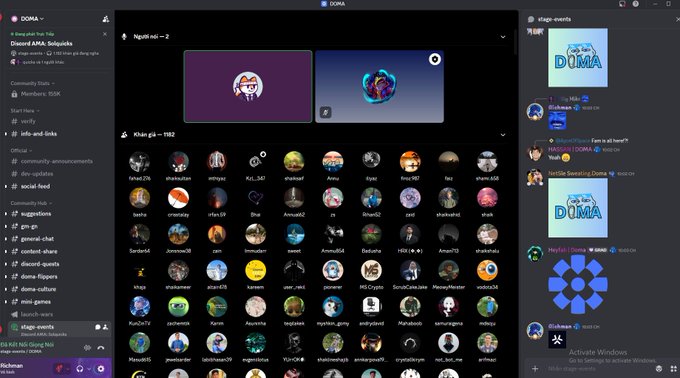This screenshot has width=680, height=378.
Task: Expand threads arrow beside social-feed
Action: (6, 186)
